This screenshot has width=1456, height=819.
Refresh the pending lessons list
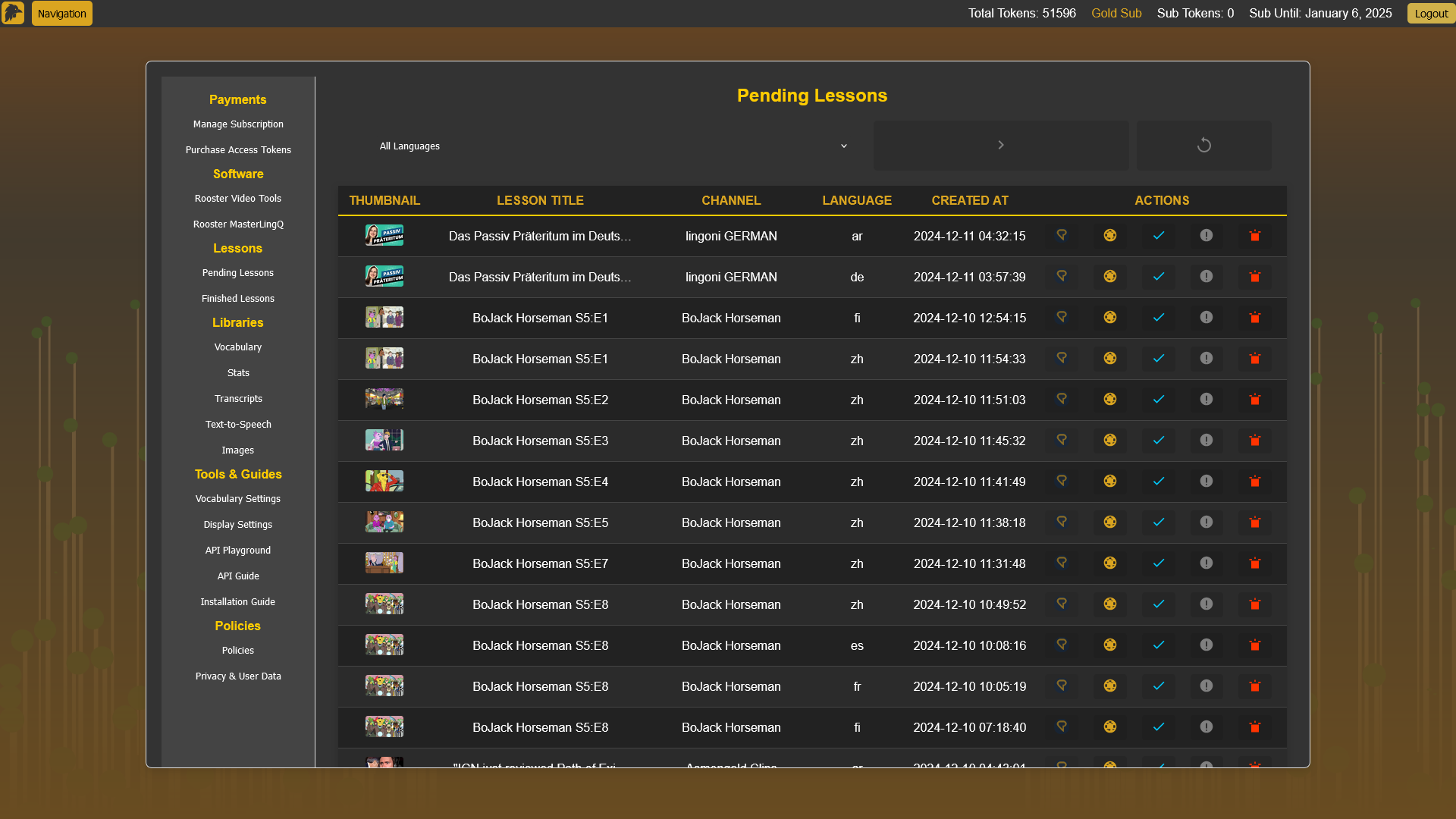pyautogui.click(x=1203, y=145)
